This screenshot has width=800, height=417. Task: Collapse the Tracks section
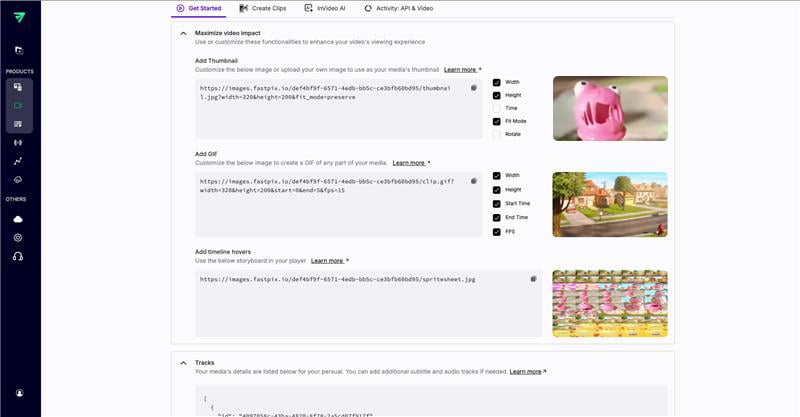[x=183, y=363]
